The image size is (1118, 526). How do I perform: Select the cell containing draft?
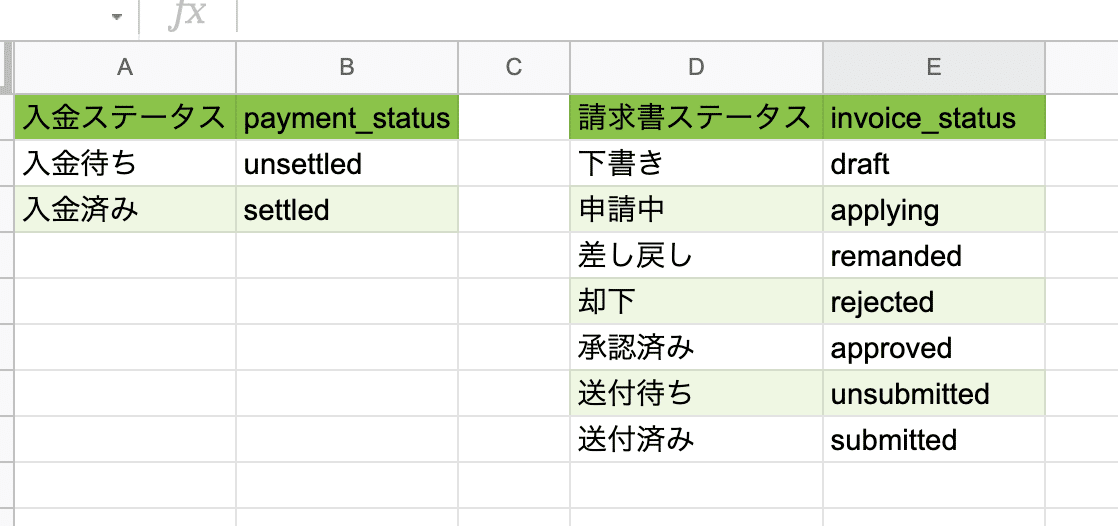(x=934, y=164)
